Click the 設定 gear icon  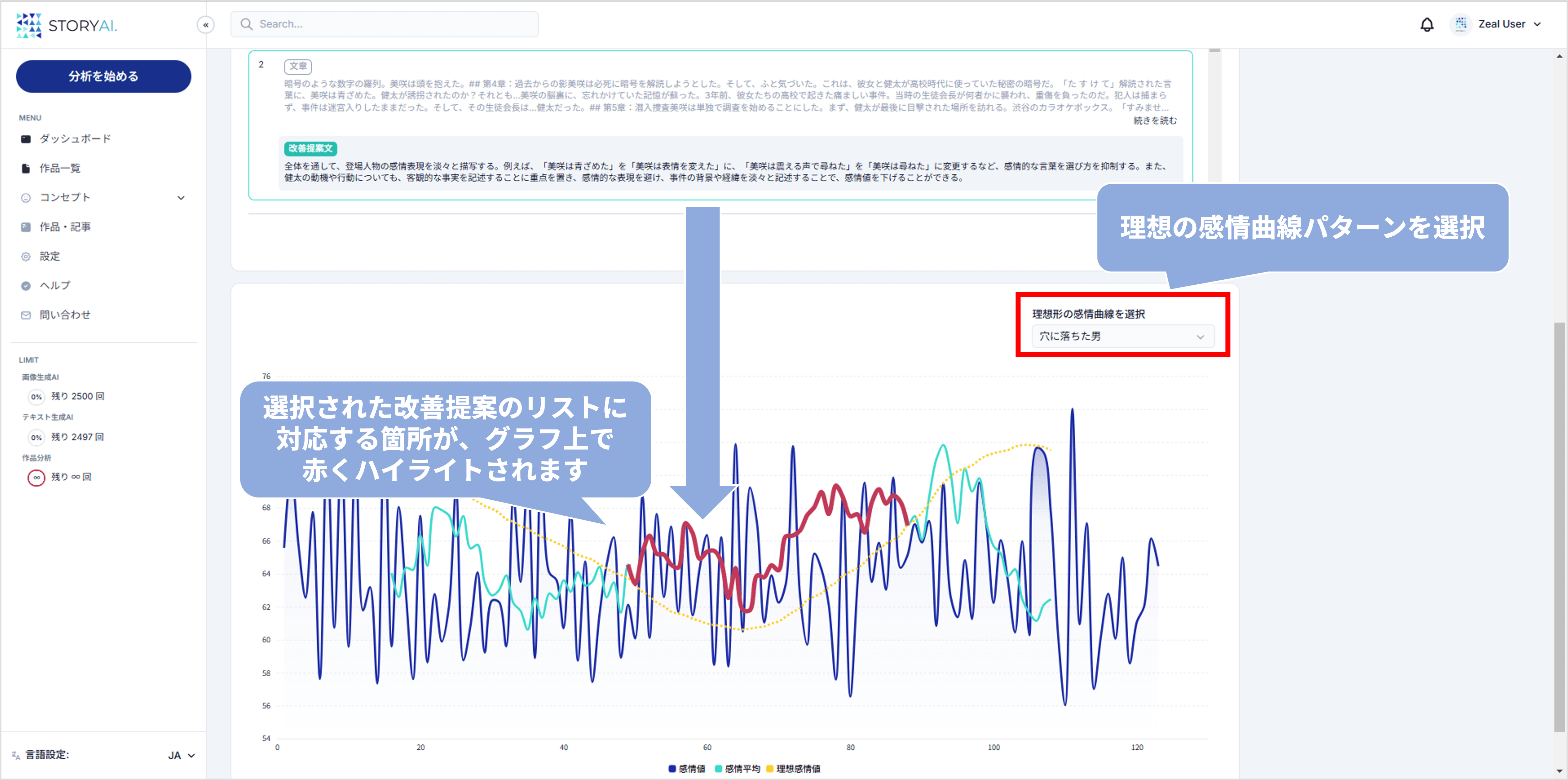tap(26, 256)
